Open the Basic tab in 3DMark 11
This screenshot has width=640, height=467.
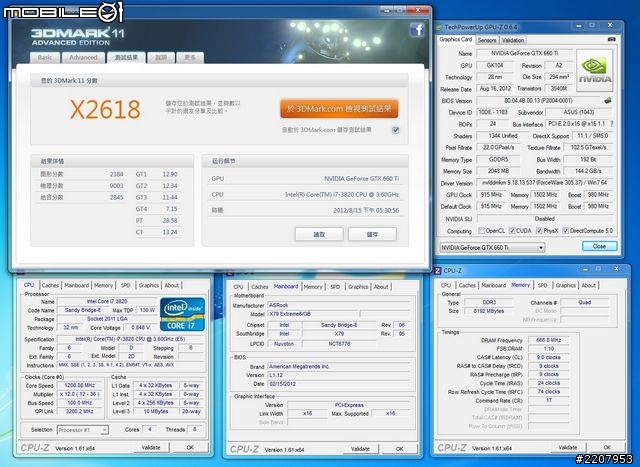(45, 58)
